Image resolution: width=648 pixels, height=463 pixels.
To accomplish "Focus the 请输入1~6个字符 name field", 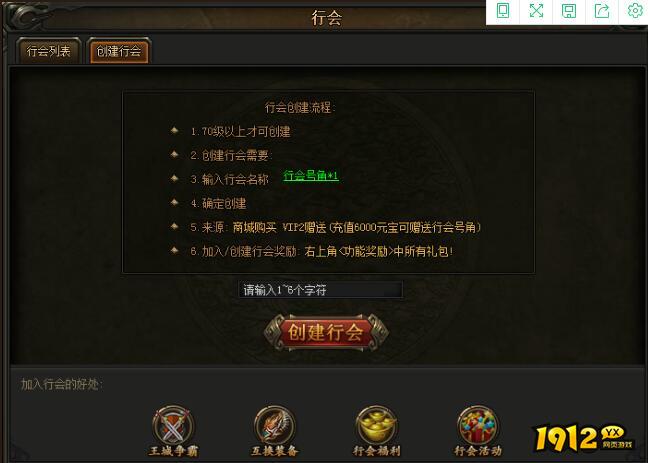I will tap(320, 290).
